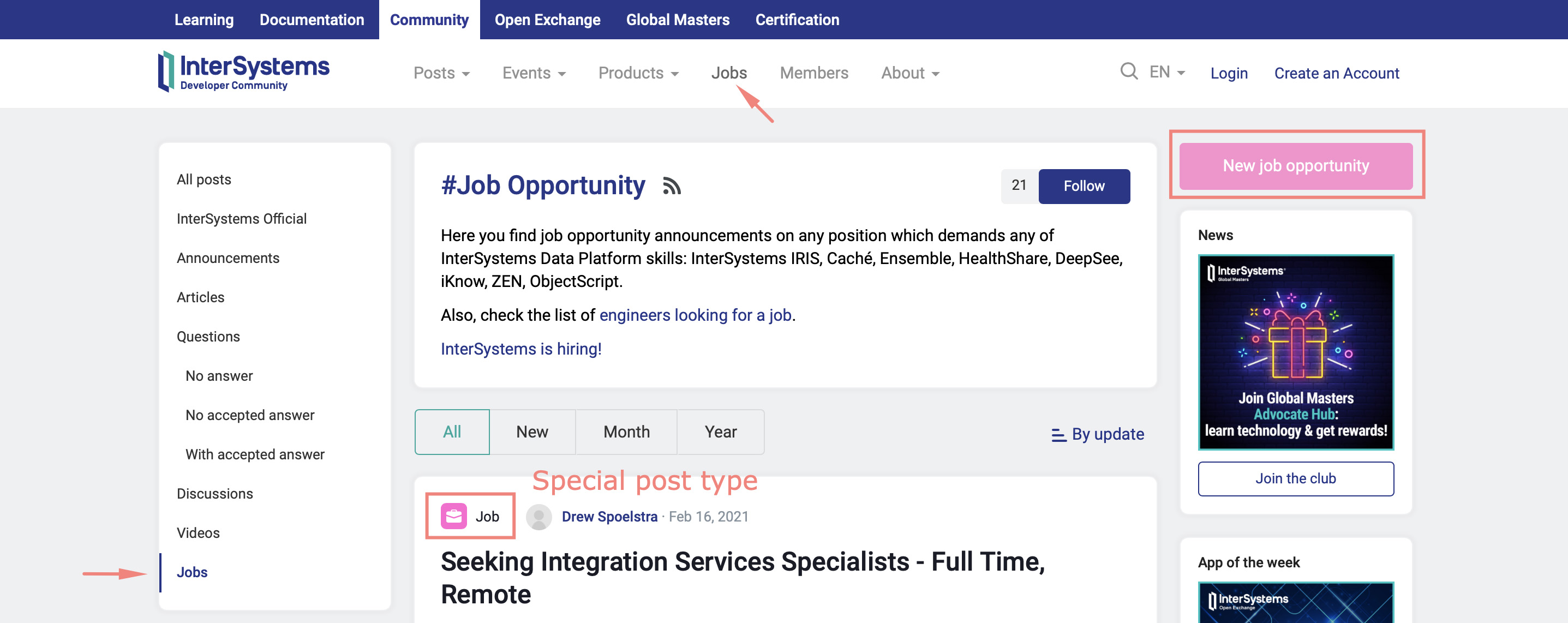Open the search magnifier icon
Image resolution: width=1568 pixels, height=623 pixels.
pos(1128,72)
